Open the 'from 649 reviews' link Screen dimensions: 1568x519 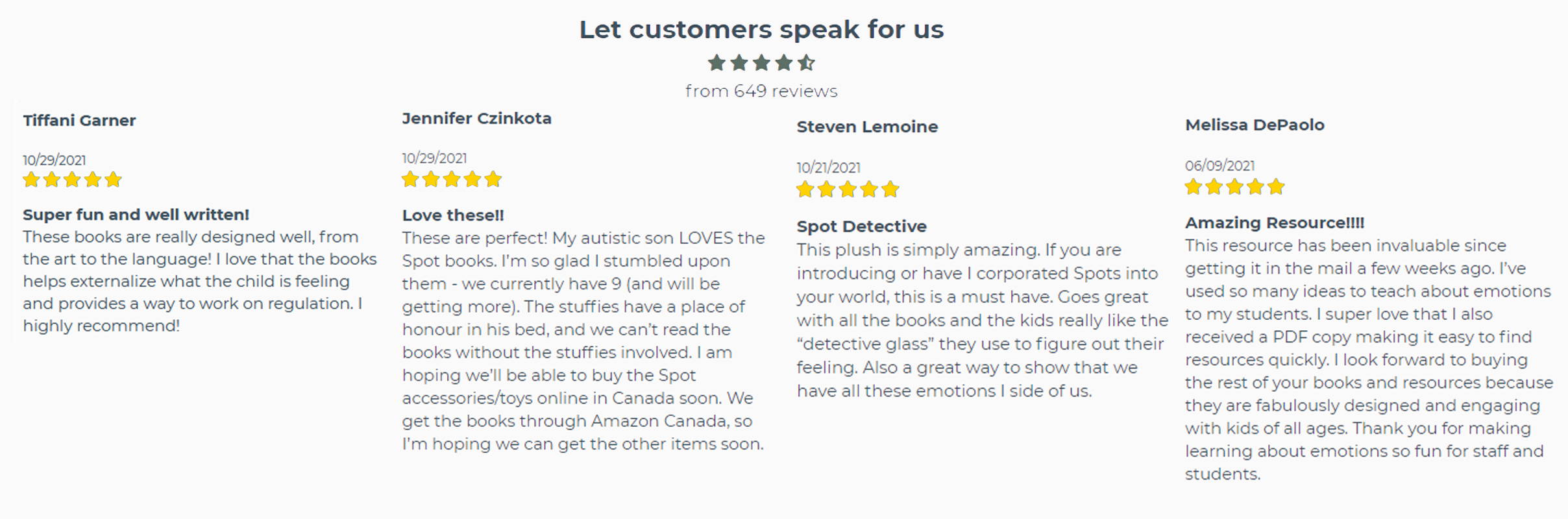(x=761, y=91)
